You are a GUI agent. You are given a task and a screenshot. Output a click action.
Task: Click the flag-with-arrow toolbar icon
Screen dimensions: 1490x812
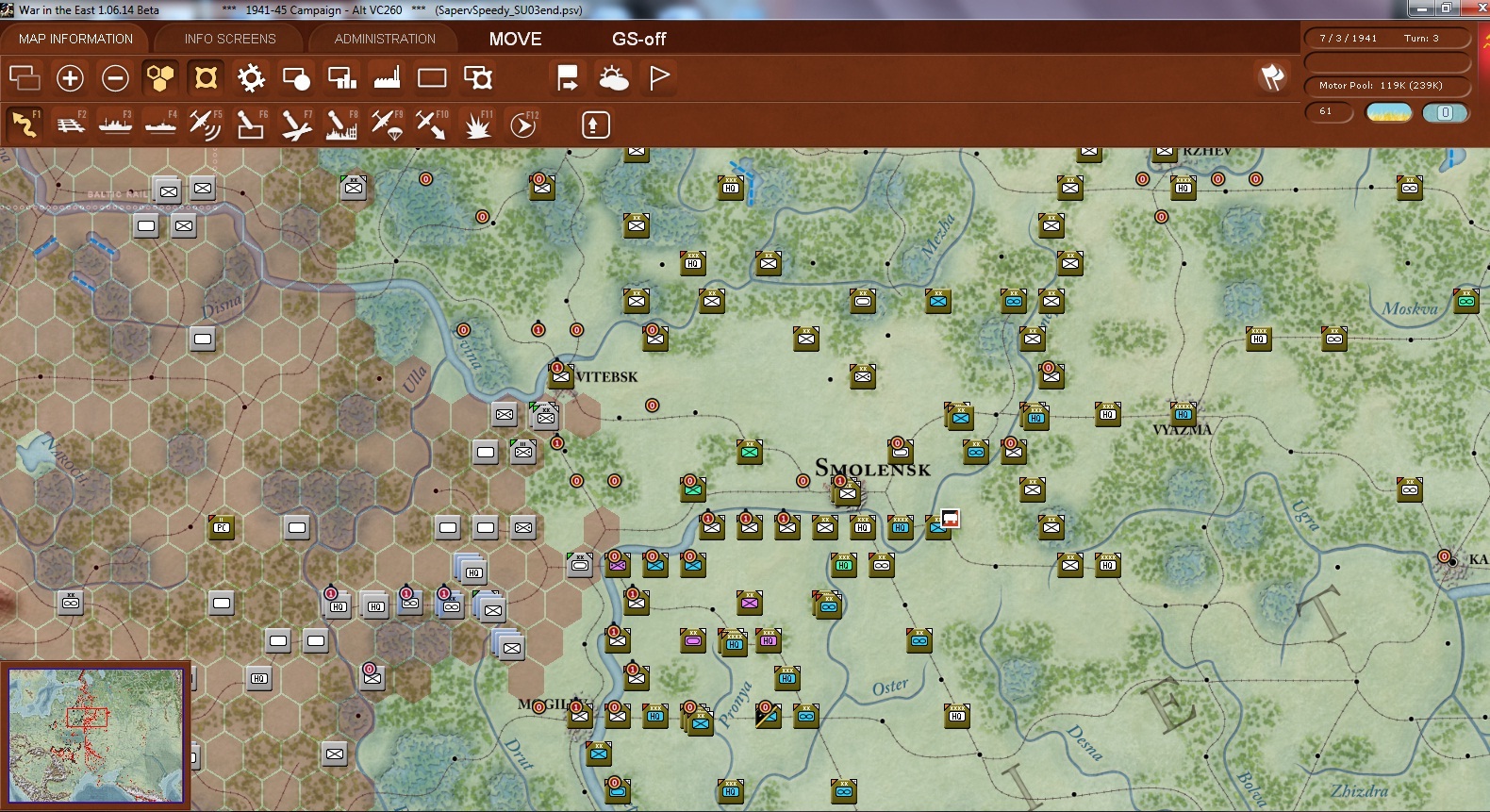[568, 77]
